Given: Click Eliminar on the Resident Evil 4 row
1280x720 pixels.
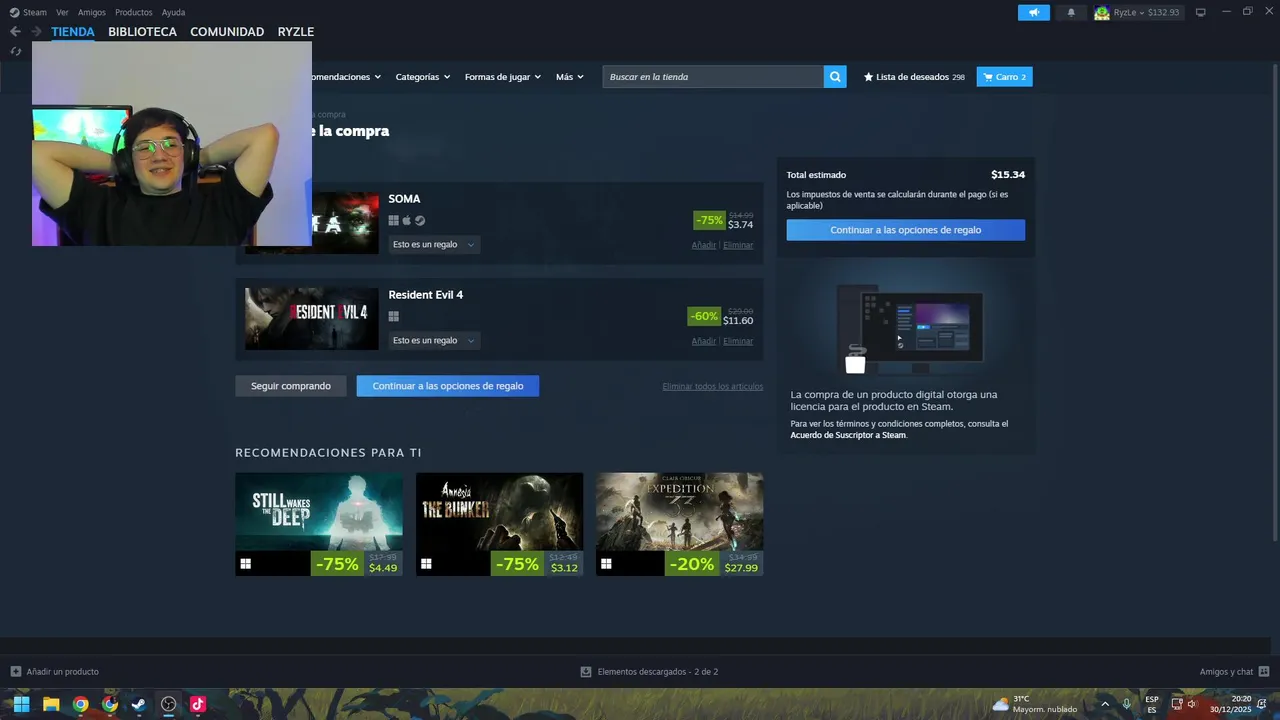Looking at the screenshot, I should point(738,341).
